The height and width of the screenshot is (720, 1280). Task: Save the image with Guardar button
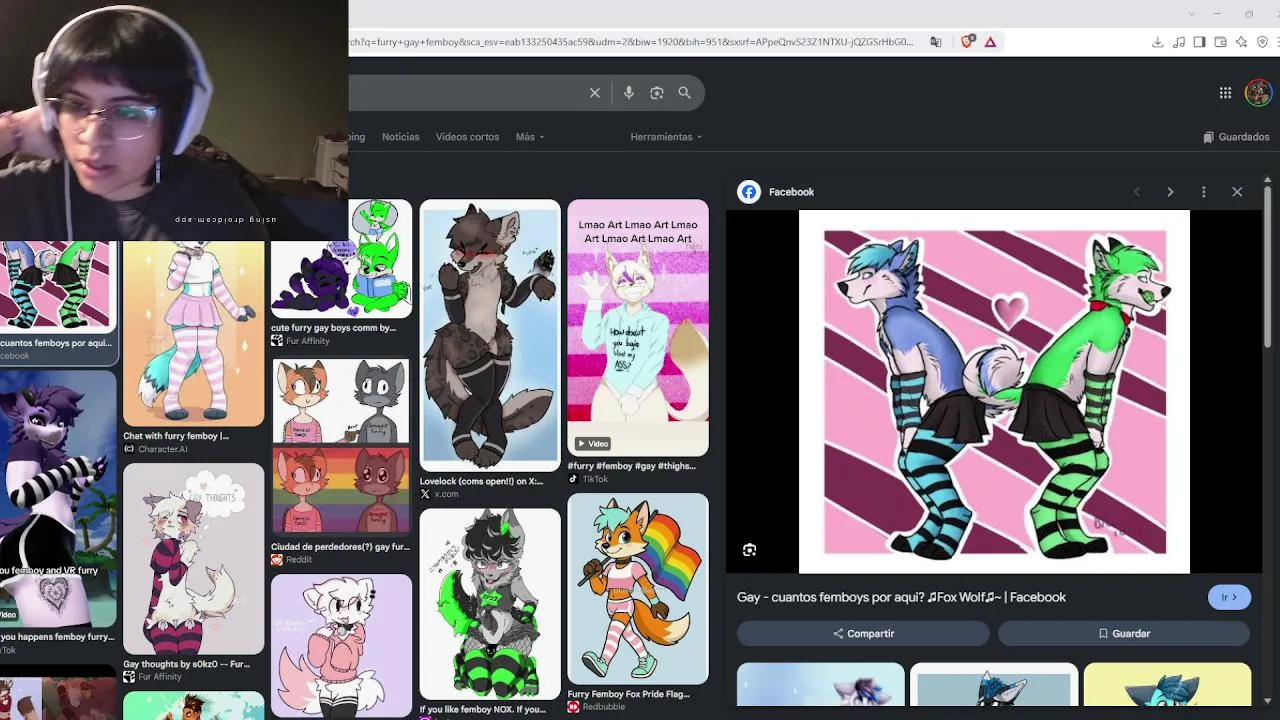click(x=1124, y=633)
